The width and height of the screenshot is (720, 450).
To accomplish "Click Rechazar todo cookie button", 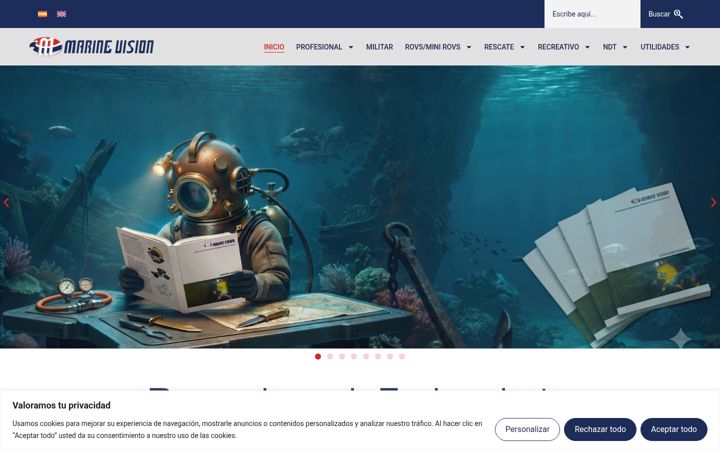I will pos(600,429).
